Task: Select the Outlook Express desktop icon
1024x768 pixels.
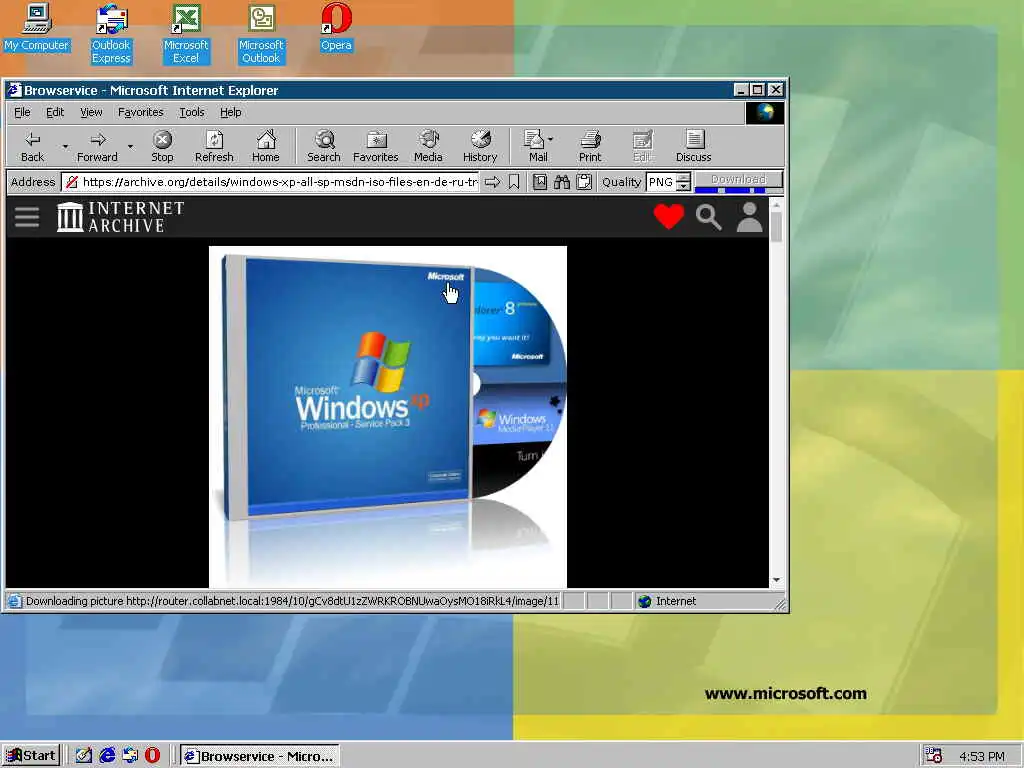Action: click(111, 34)
